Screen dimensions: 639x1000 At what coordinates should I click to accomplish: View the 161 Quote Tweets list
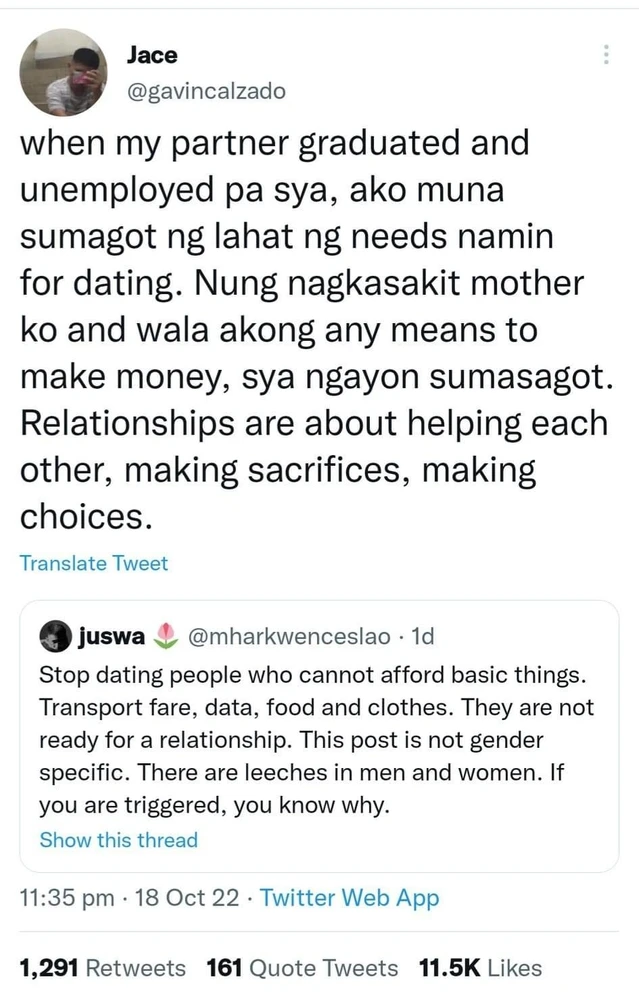point(301,968)
